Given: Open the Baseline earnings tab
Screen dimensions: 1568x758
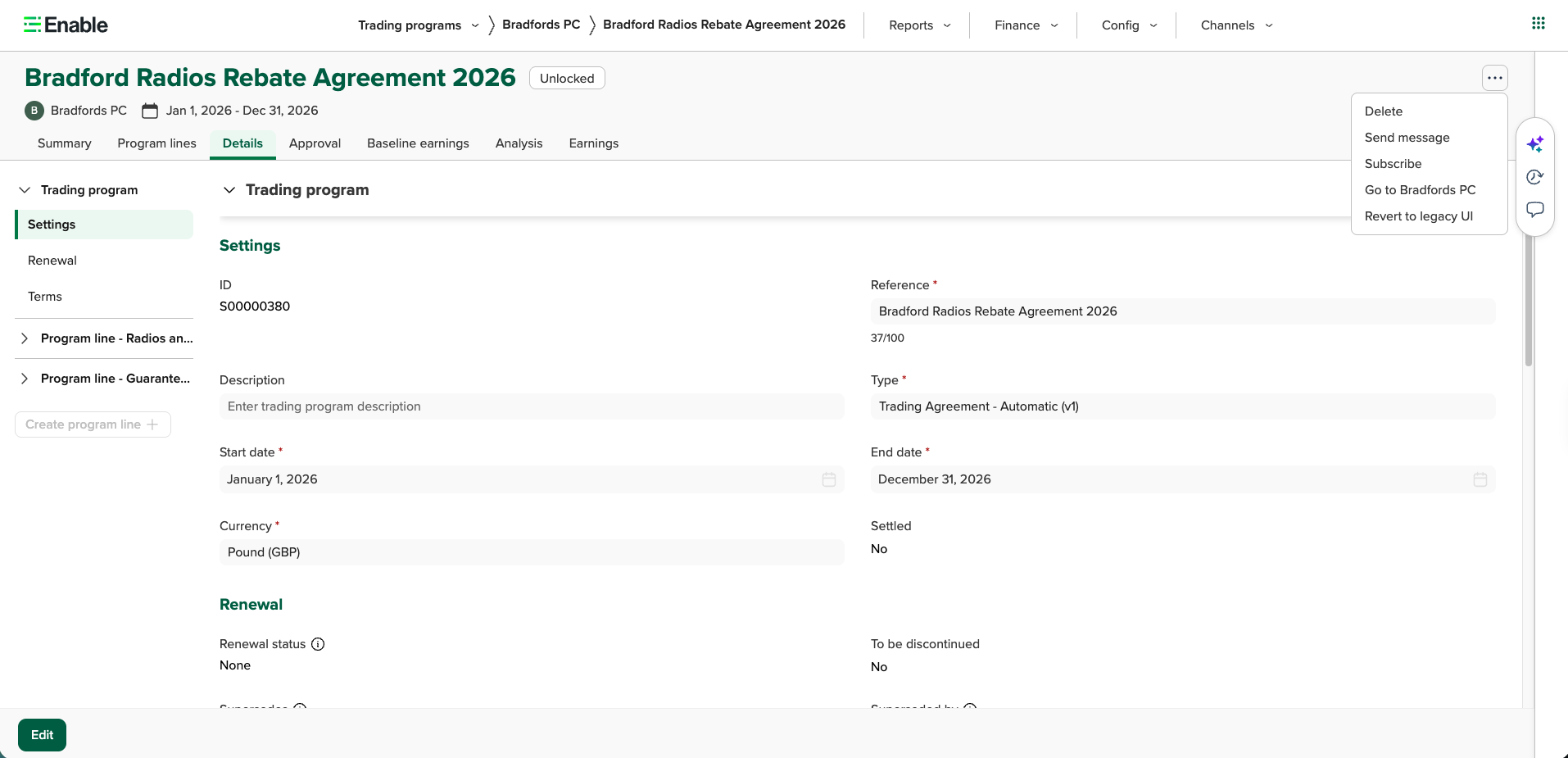Looking at the screenshot, I should (x=418, y=143).
